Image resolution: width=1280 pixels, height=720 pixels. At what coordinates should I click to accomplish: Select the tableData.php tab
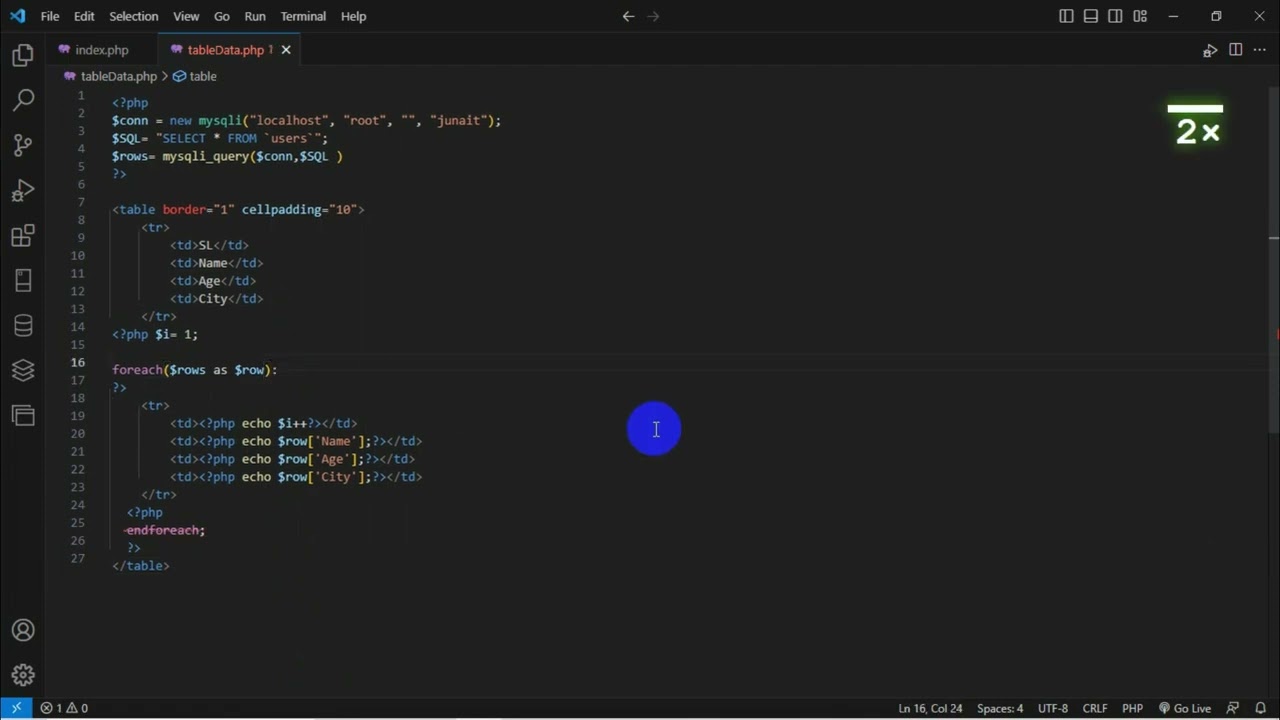pyautogui.click(x=225, y=50)
